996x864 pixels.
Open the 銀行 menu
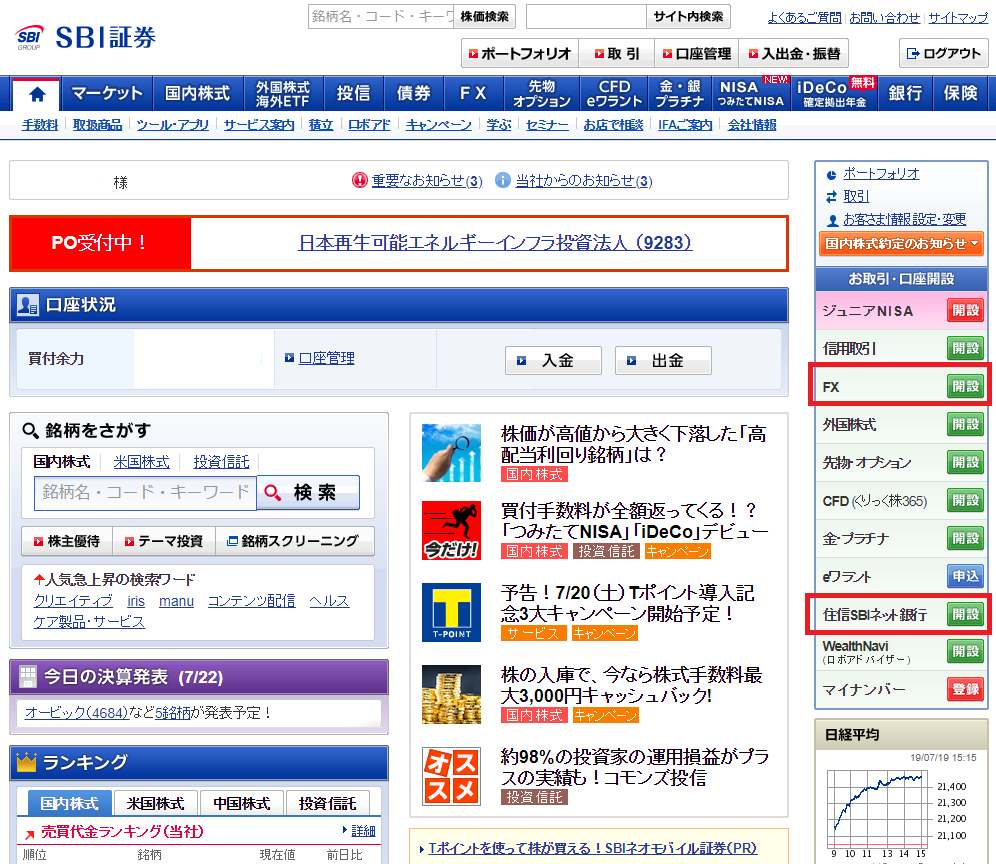click(905, 93)
